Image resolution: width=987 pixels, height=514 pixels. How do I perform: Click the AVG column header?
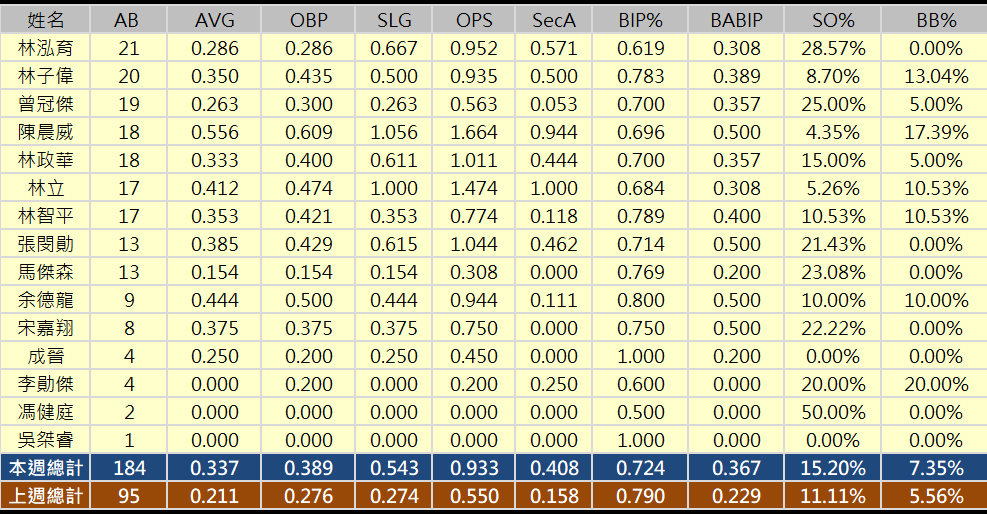214,20
